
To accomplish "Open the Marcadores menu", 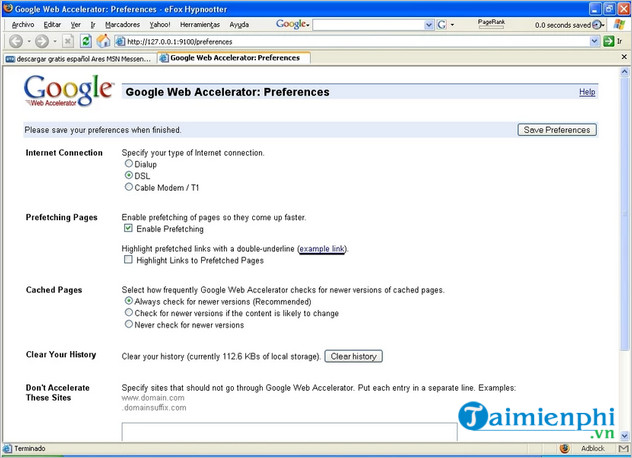I will coord(122,25).
